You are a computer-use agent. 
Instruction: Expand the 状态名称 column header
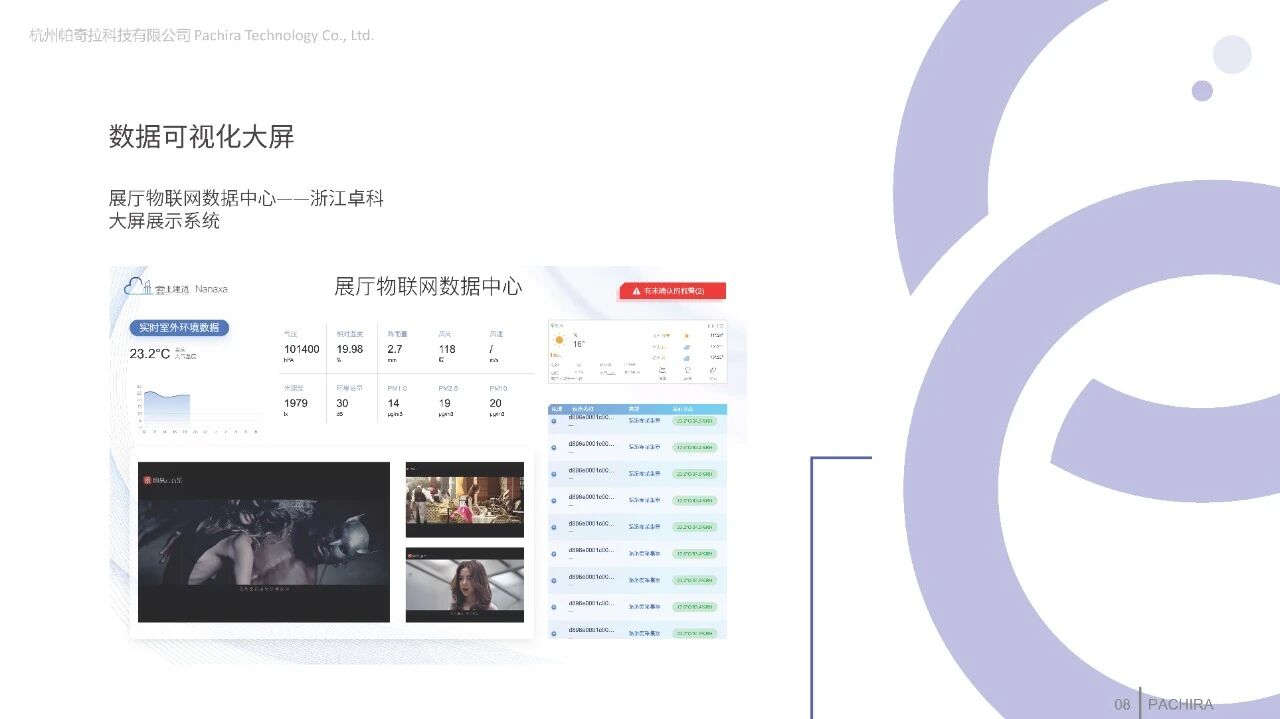(x=585, y=408)
